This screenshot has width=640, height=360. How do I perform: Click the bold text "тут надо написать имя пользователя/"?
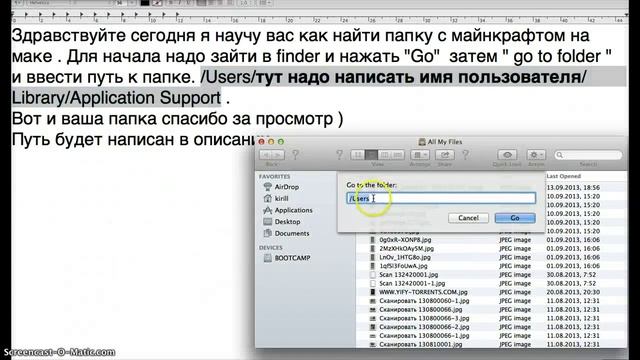(421, 77)
